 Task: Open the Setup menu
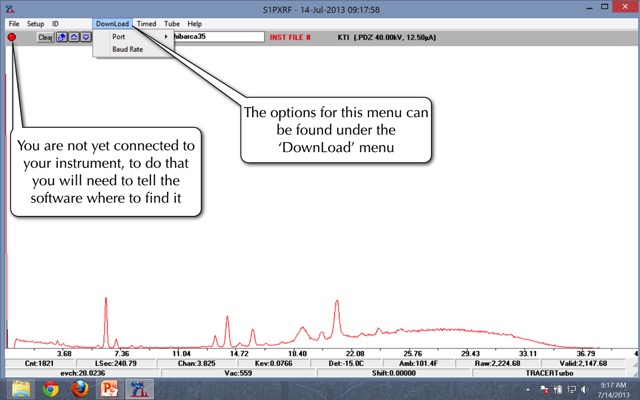[35, 22]
